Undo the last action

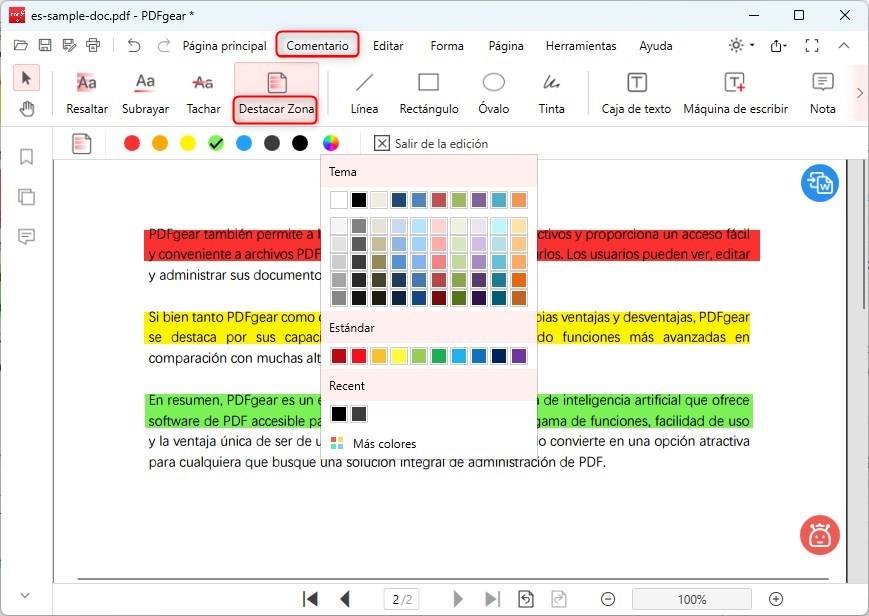[x=134, y=45]
